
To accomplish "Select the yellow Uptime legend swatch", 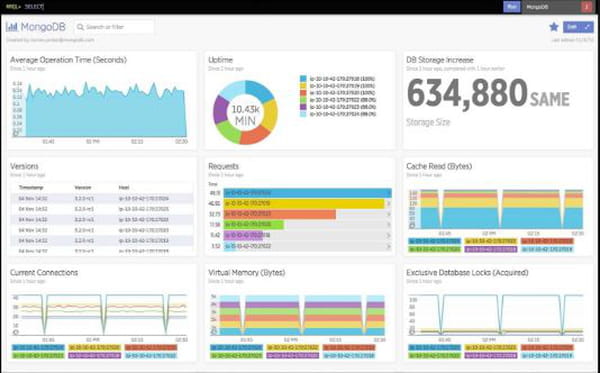I will [303, 86].
